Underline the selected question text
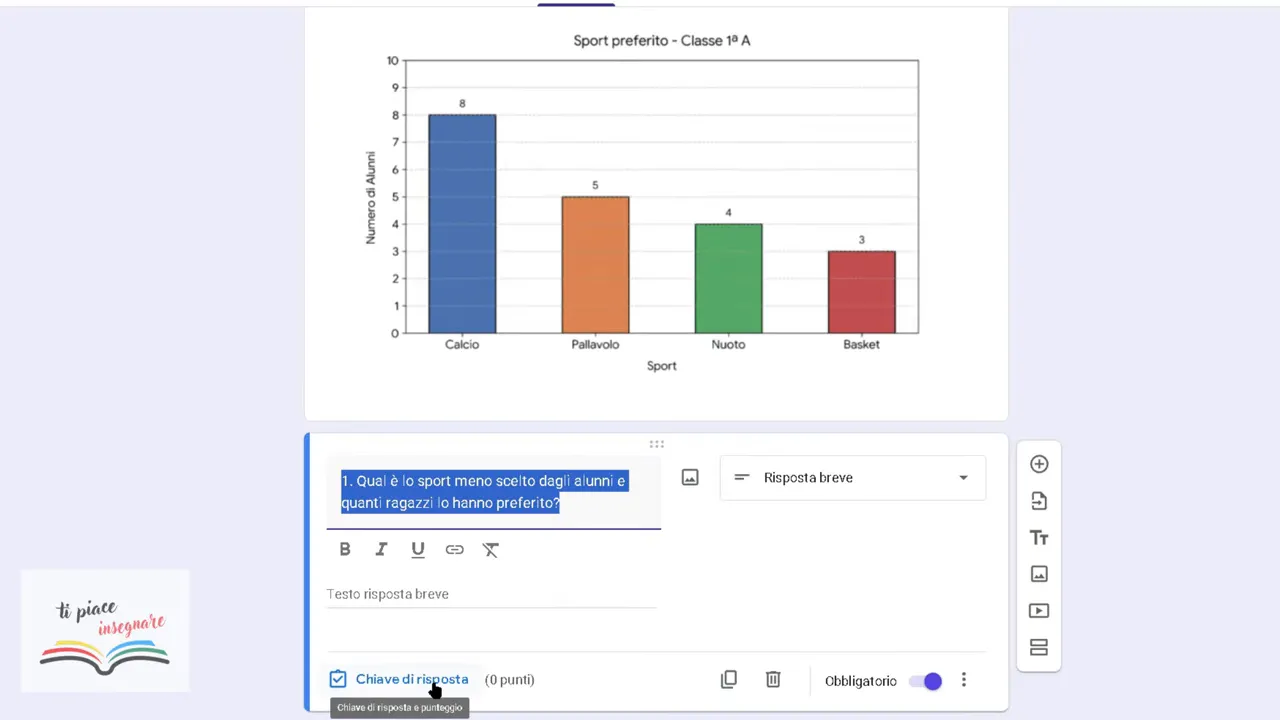 pyautogui.click(x=418, y=549)
